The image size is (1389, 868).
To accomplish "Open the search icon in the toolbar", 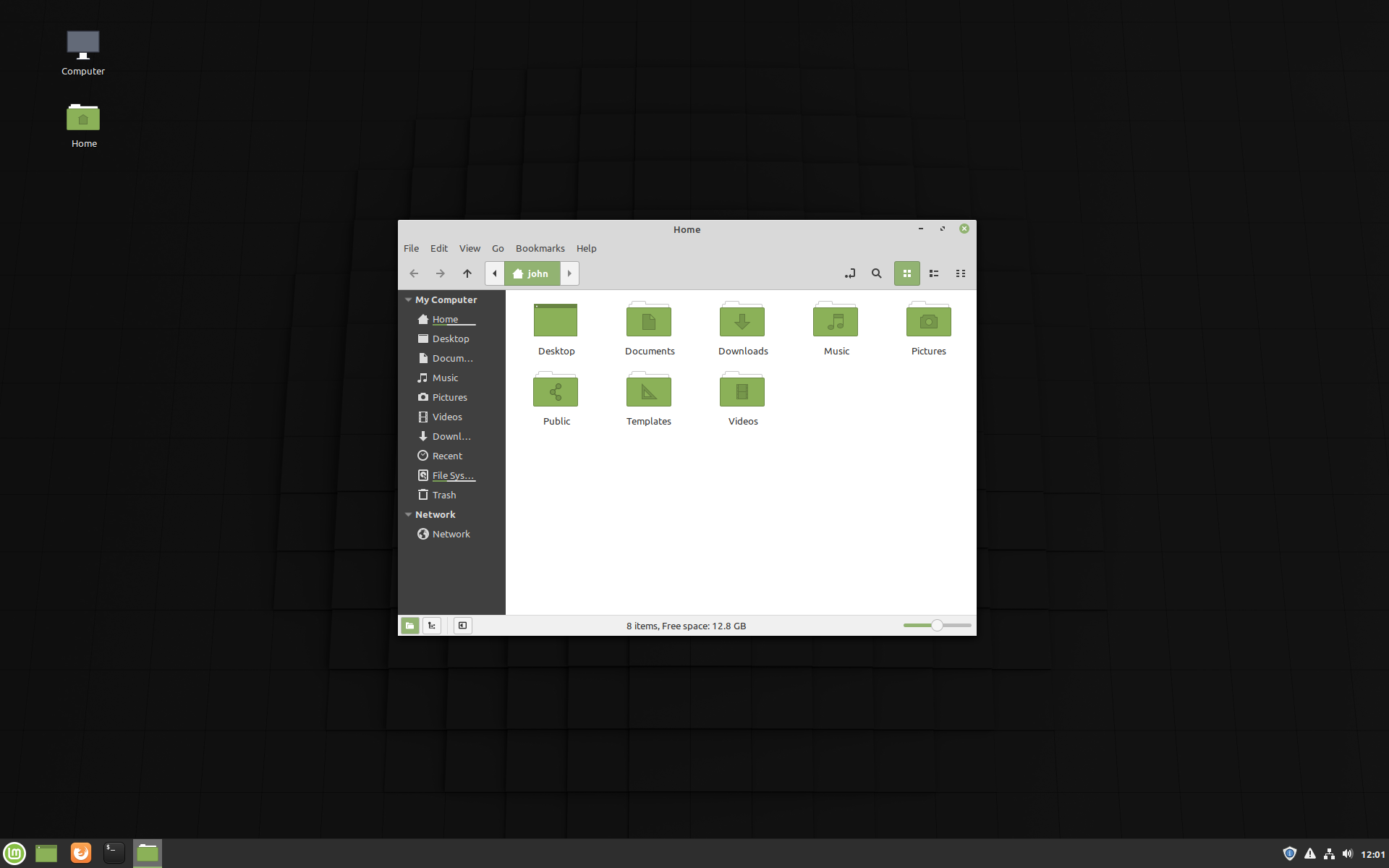I will click(x=876, y=273).
